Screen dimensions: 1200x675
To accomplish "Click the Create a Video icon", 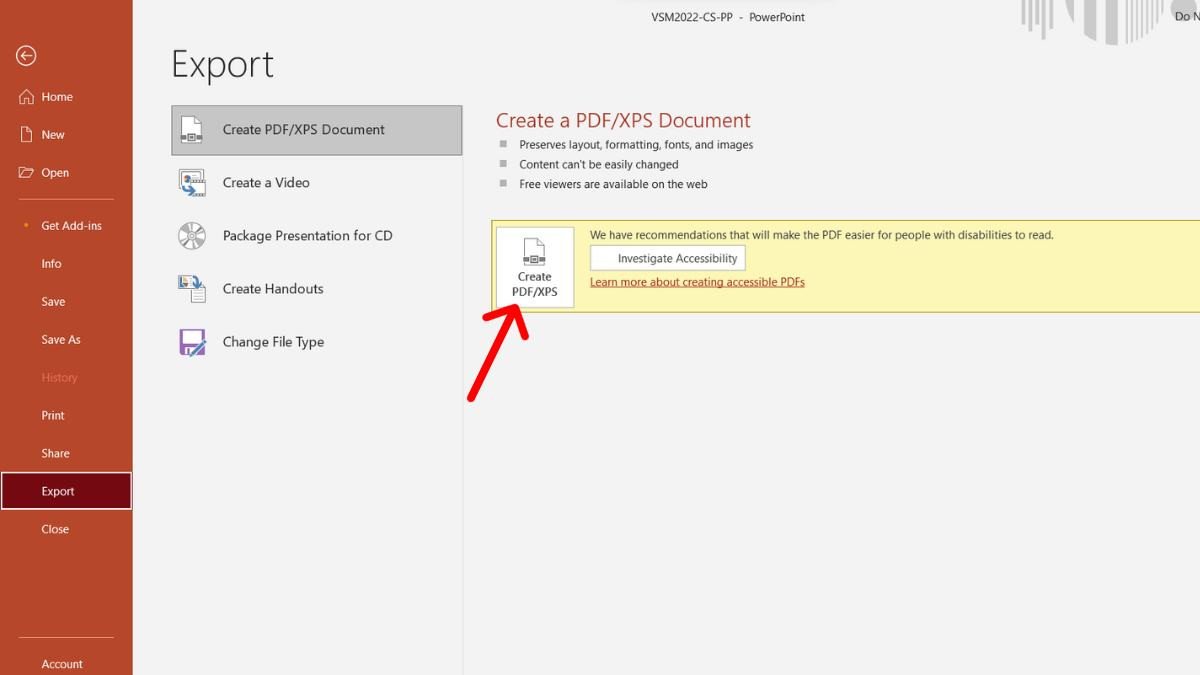I will tap(190, 182).
